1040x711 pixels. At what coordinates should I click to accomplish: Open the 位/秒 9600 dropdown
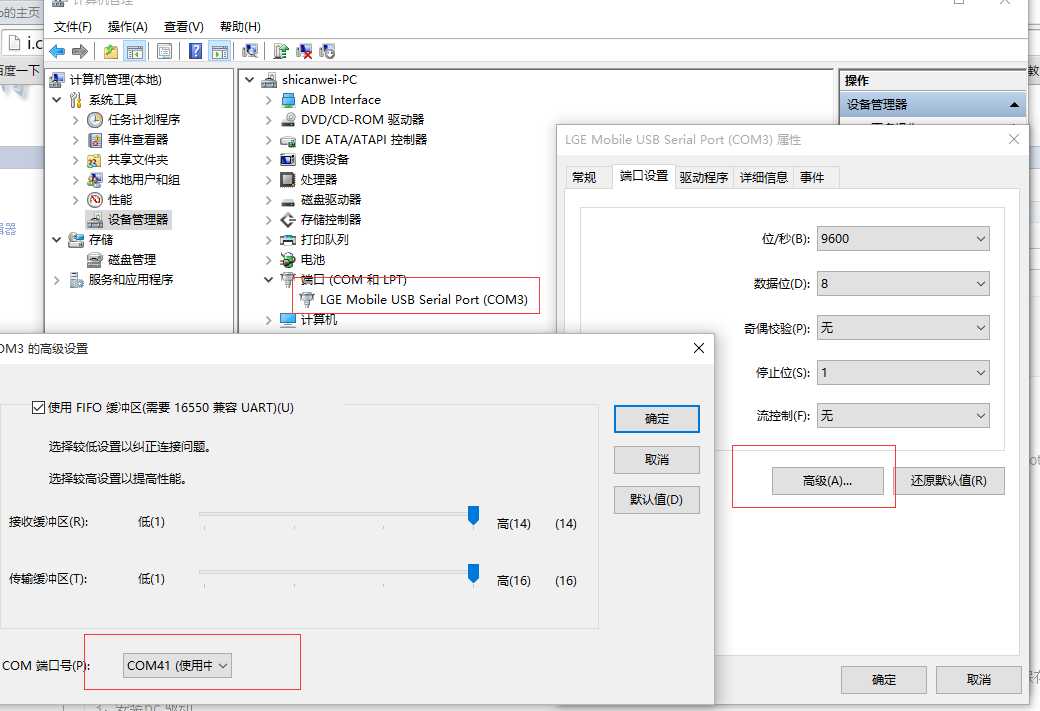tap(903, 239)
